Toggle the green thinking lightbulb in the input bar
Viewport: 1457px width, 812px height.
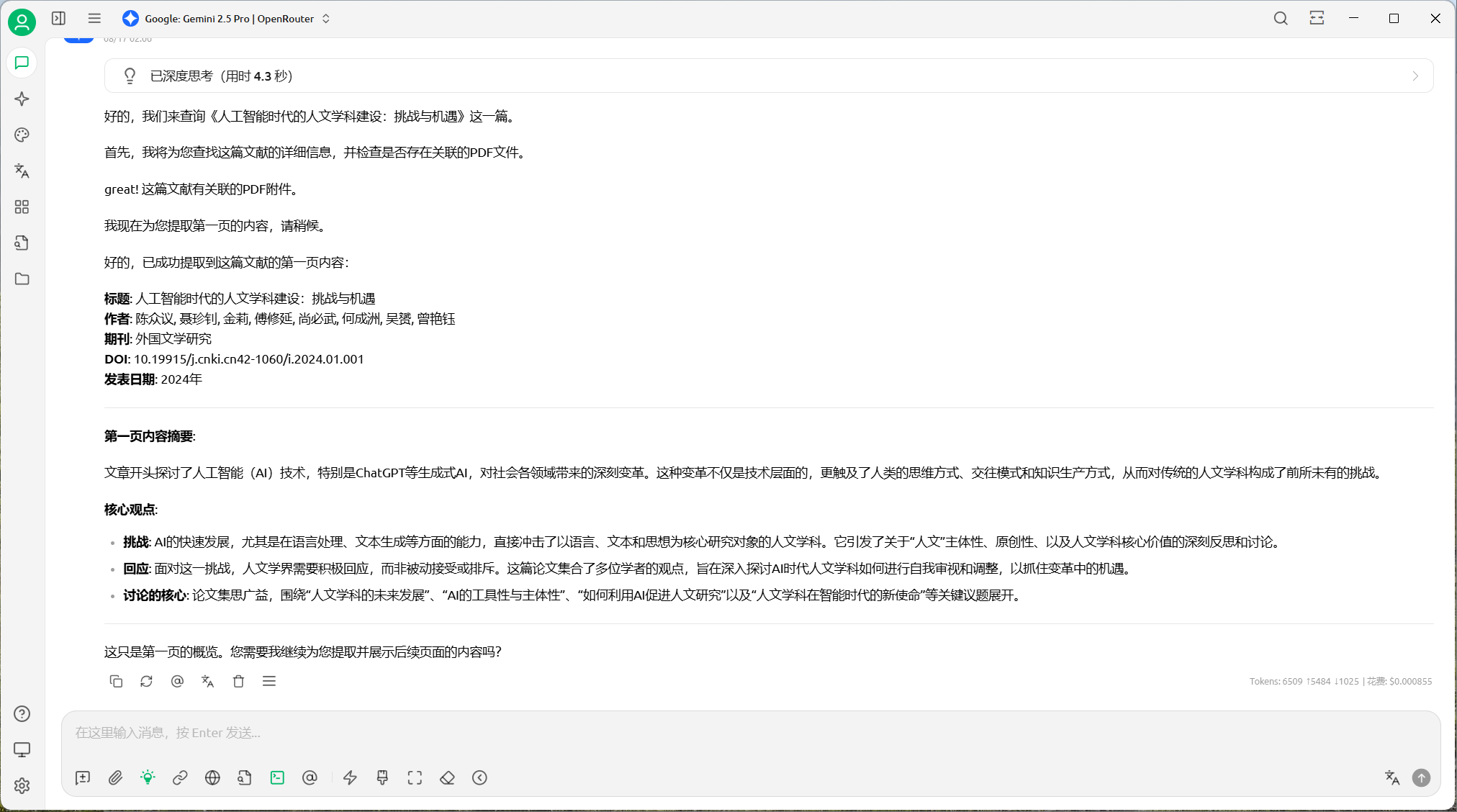pyautogui.click(x=148, y=777)
